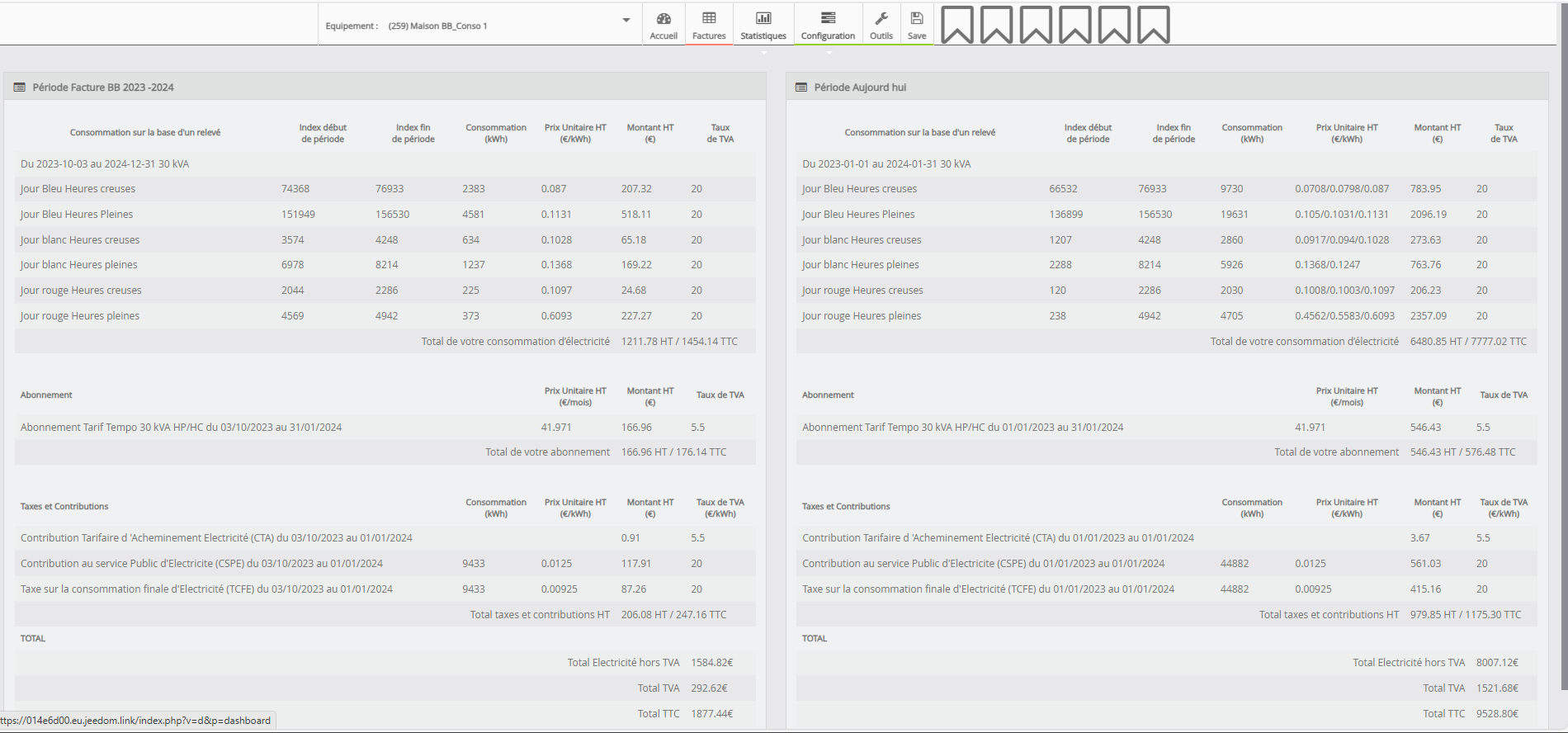Click amount 2096.19 in Aujourd hui panel
The width and height of the screenshot is (1568, 733).
[1429, 215]
